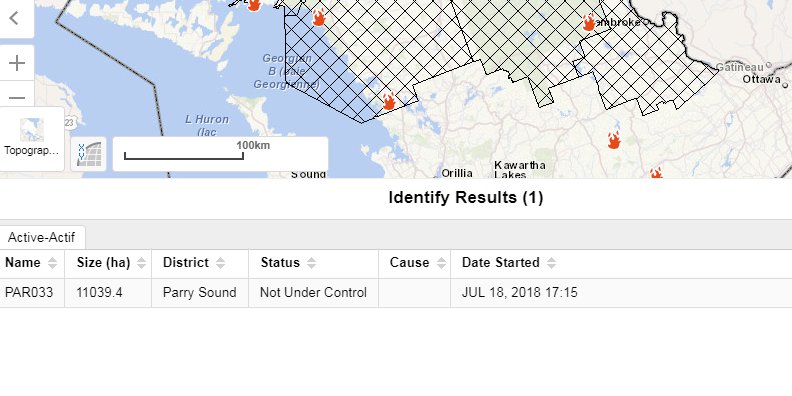The height and width of the screenshot is (396, 792).
Task: Click the fire icon on the hatched zone's shoreline edge
Action: pos(318,18)
